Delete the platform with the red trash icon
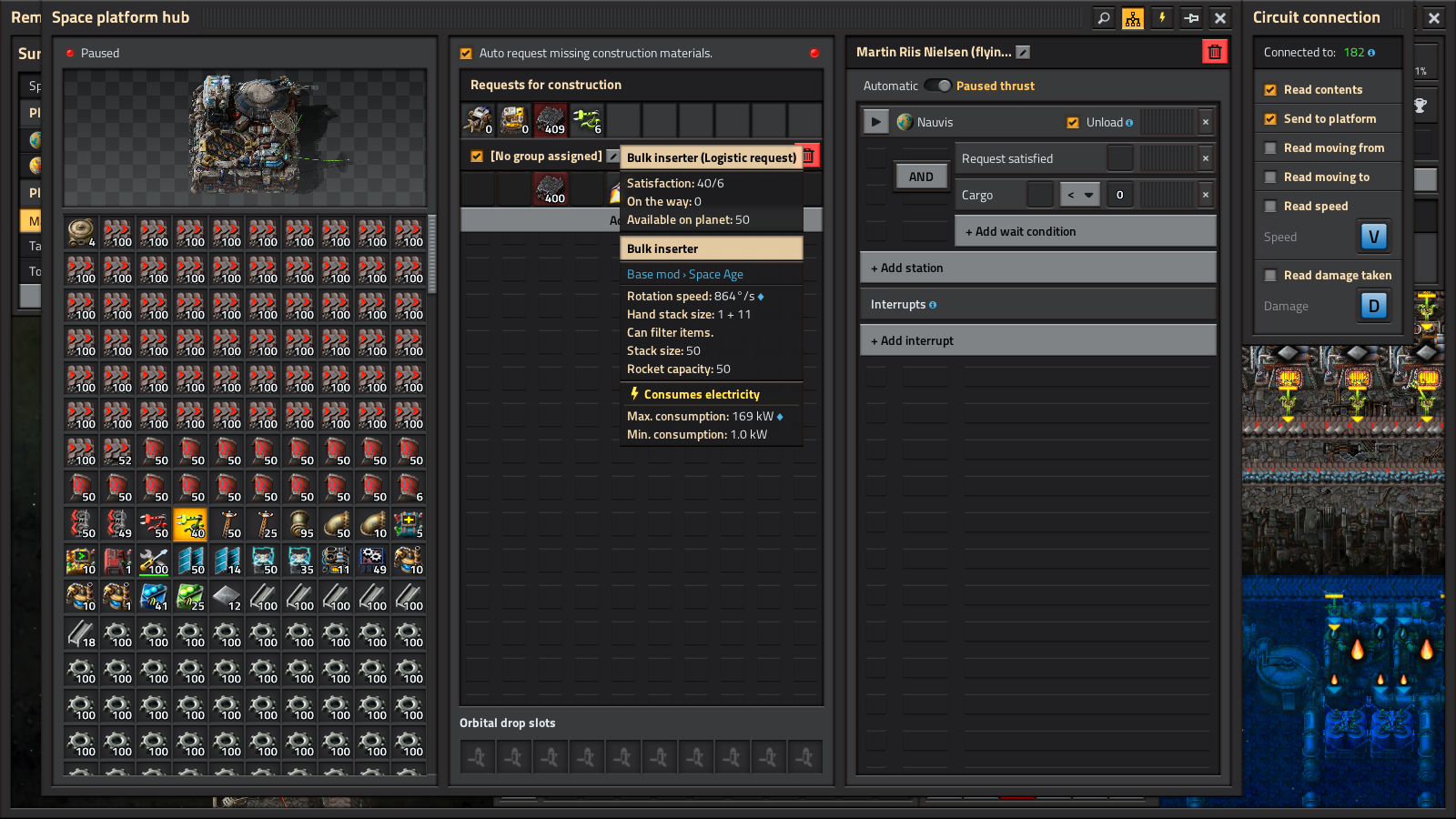This screenshot has height=819, width=1456. click(1215, 52)
